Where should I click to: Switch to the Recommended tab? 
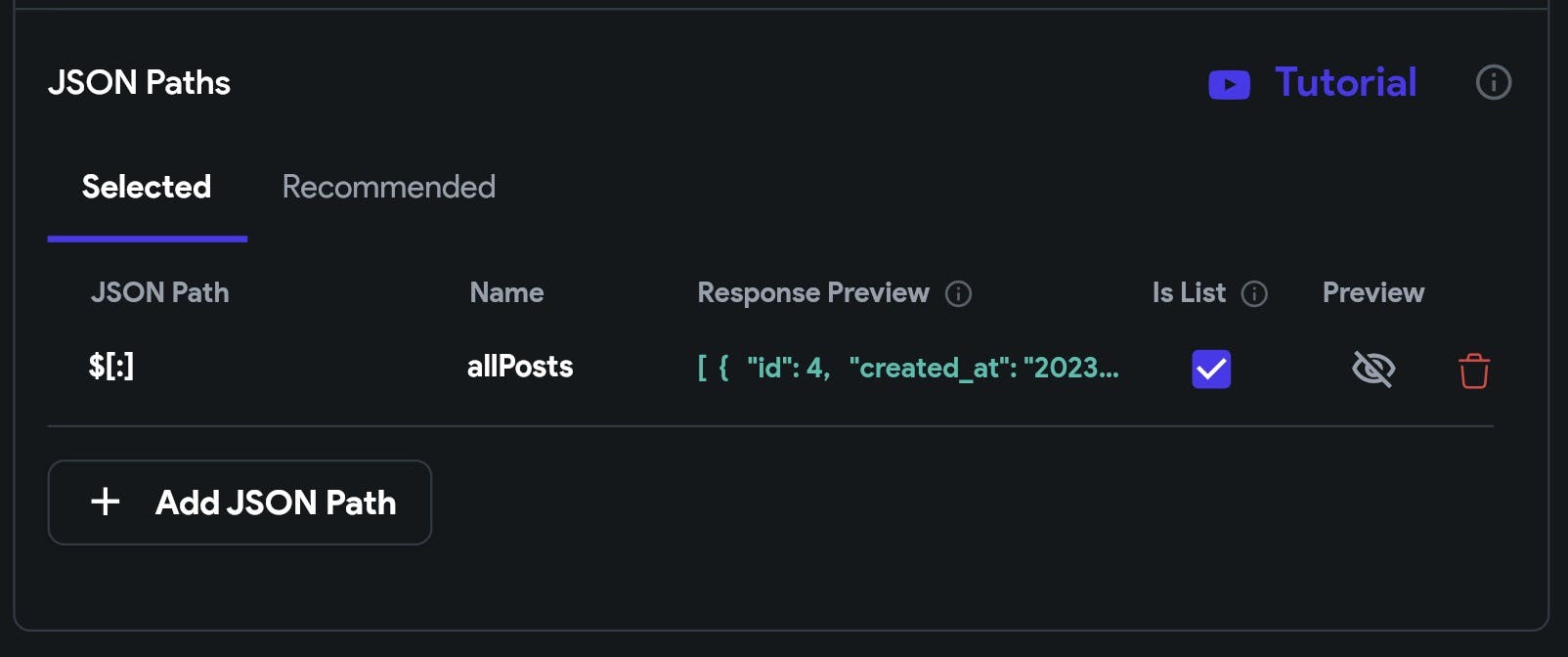point(388,187)
